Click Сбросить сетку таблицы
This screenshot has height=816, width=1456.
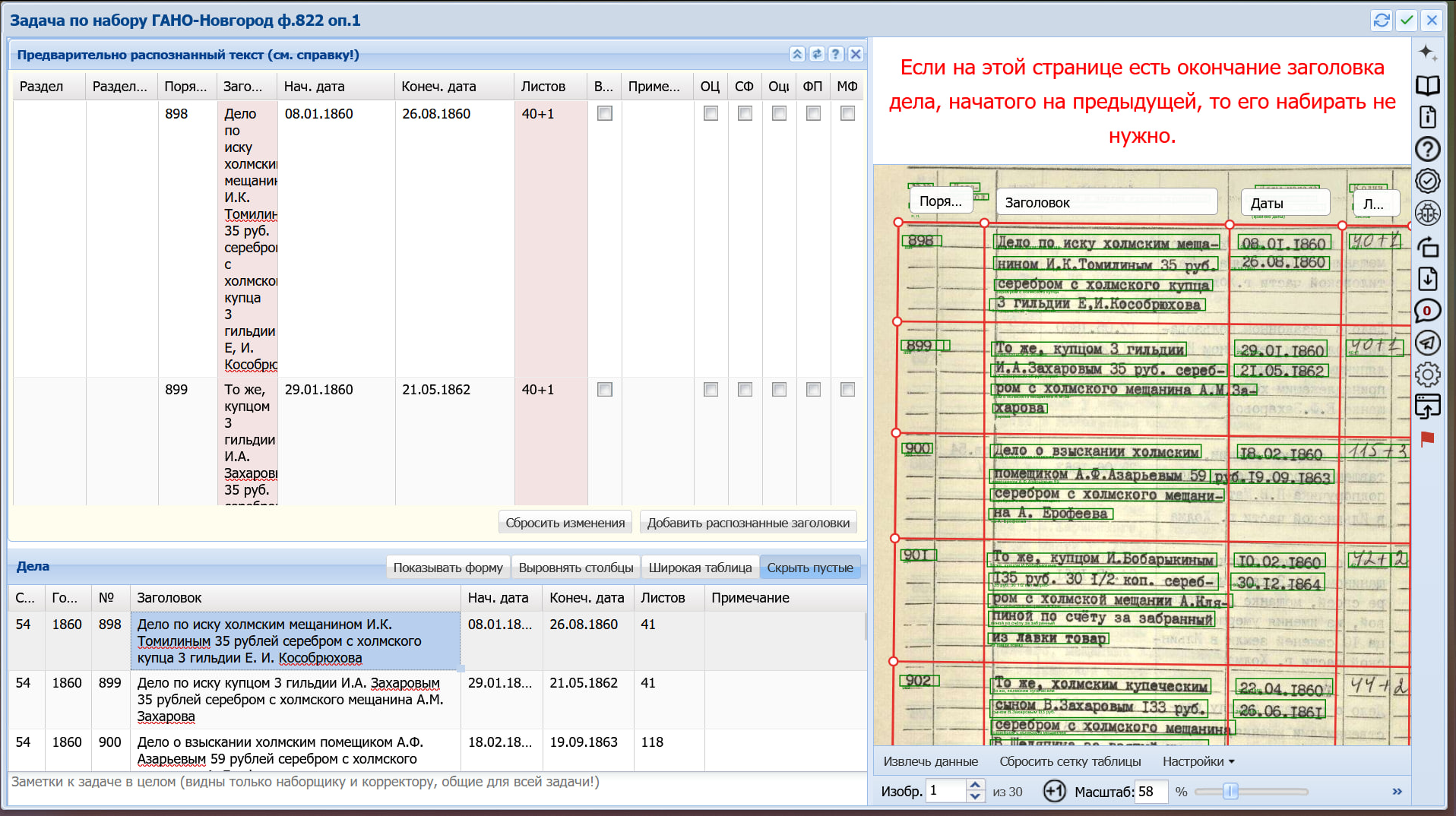pyautogui.click(x=1070, y=761)
